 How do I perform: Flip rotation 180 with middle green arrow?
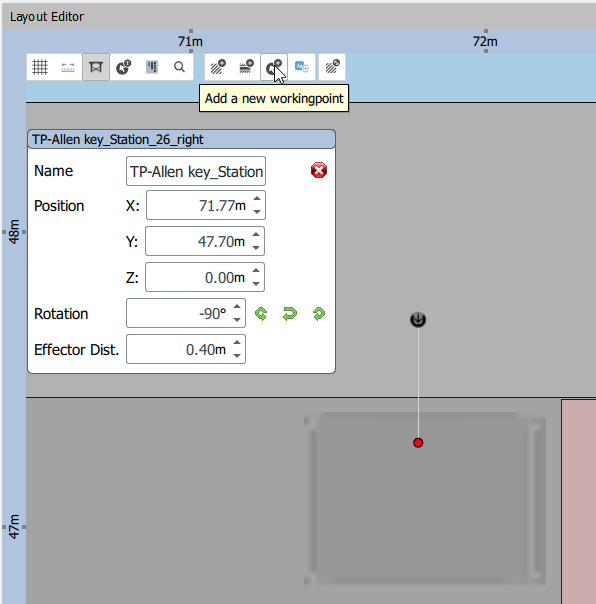[x=290, y=314]
